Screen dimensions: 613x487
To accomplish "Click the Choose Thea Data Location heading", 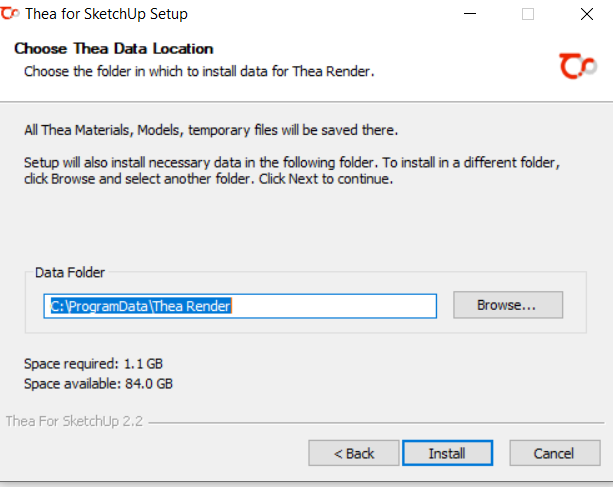I will 114,49.
